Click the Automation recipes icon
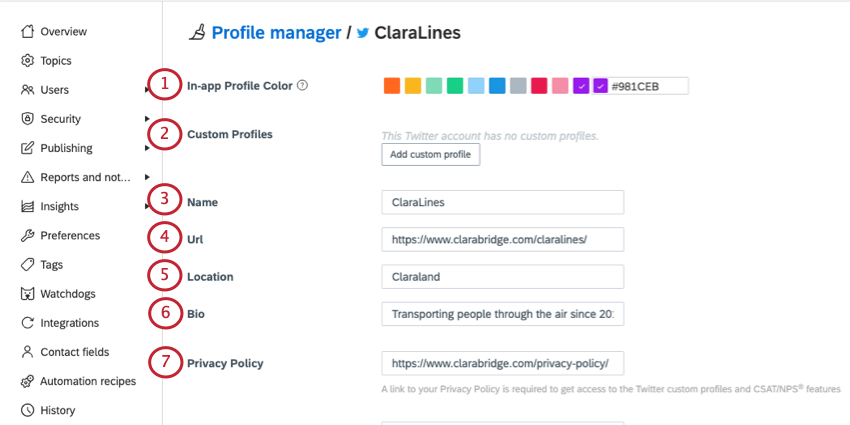Image resolution: width=850 pixels, height=425 pixels. click(x=27, y=381)
